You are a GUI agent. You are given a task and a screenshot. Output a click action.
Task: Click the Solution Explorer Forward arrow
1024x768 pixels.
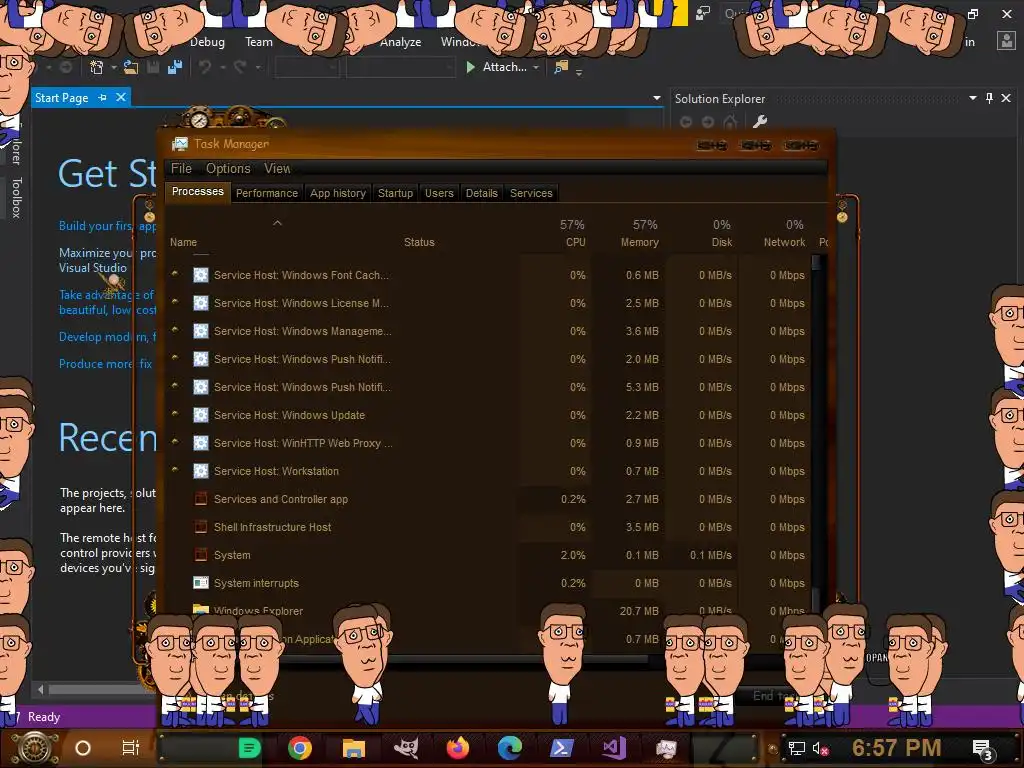pos(708,121)
